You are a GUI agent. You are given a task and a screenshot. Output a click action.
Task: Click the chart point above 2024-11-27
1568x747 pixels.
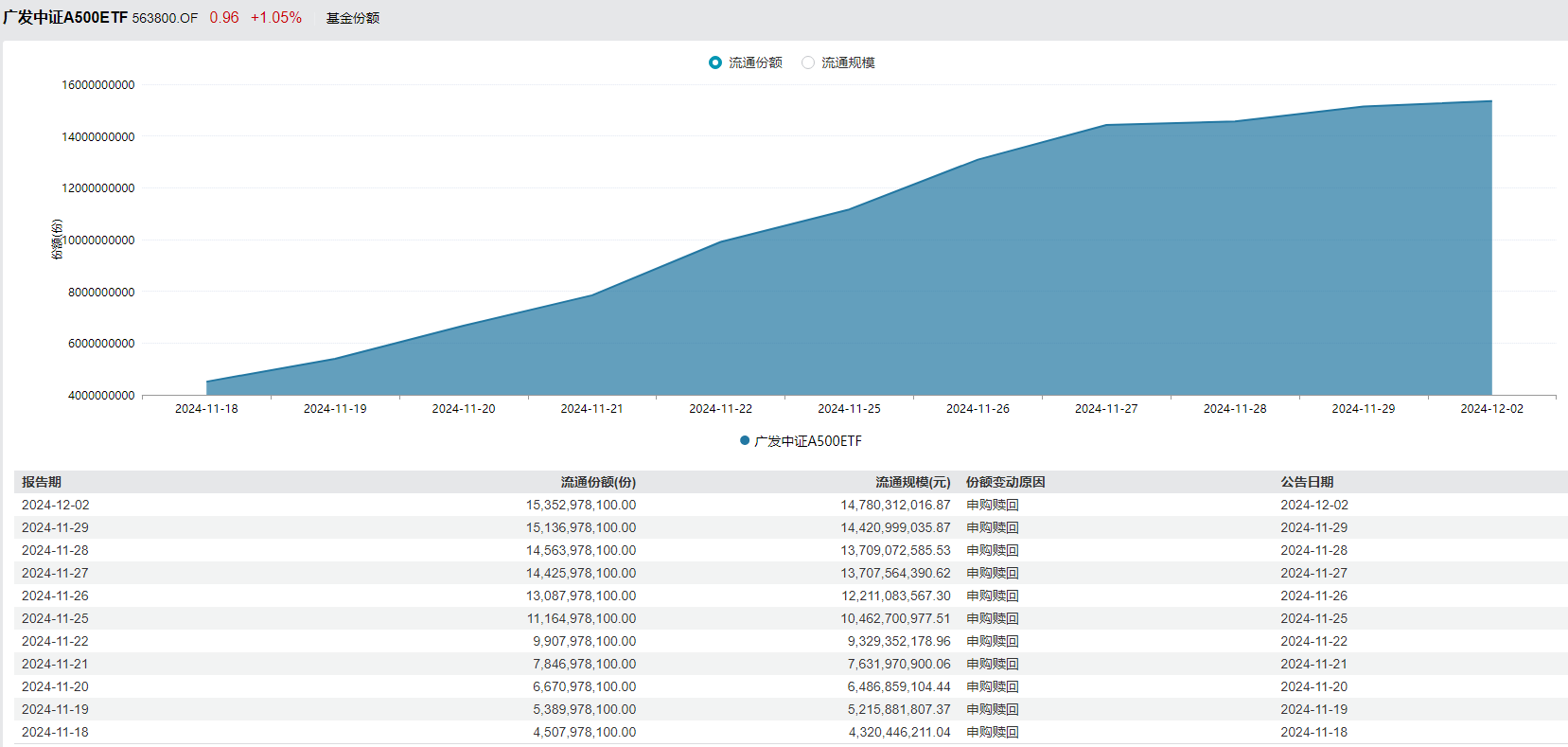pos(1106,125)
